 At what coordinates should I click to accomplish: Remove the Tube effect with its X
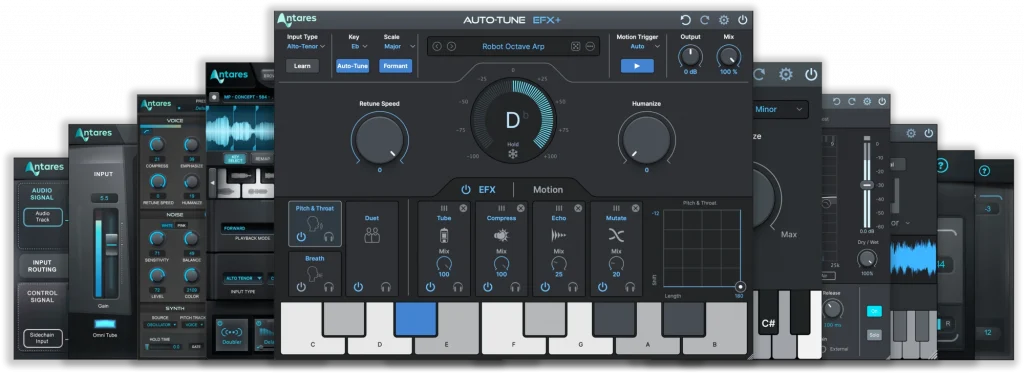[463, 208]
